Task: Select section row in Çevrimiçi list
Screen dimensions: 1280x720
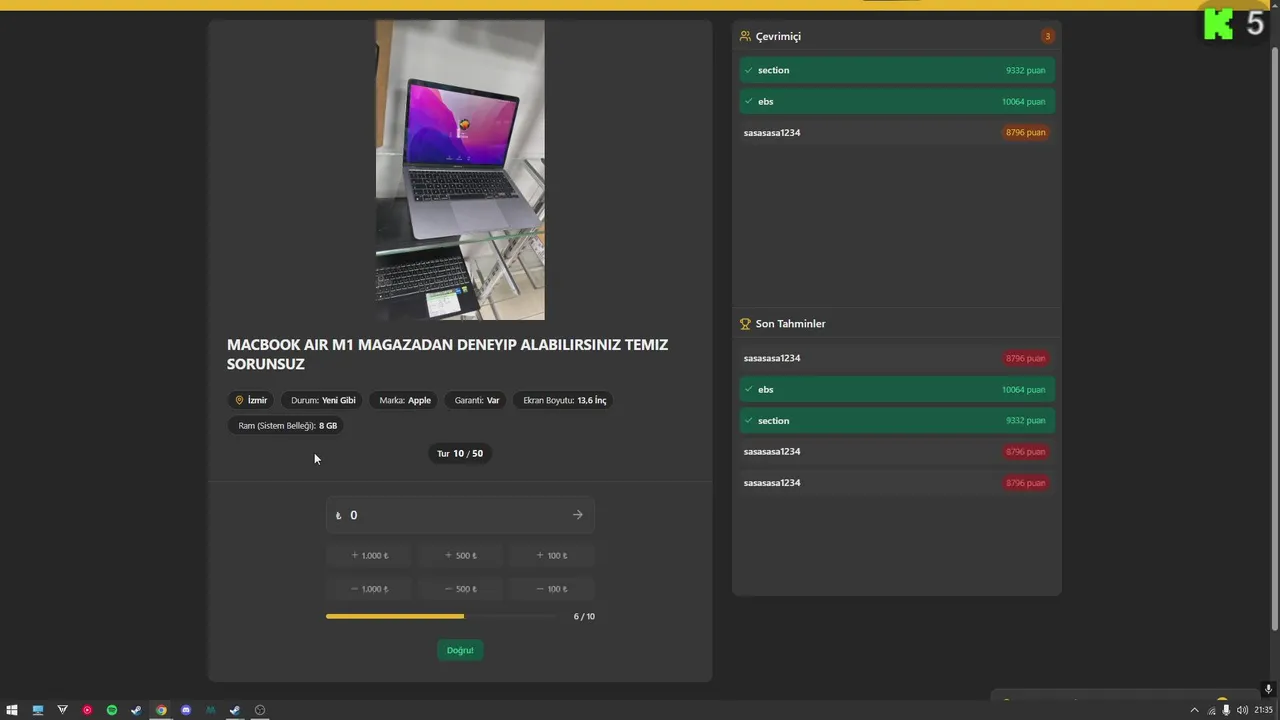Action: pyautogui.click(x=897, y=70)
